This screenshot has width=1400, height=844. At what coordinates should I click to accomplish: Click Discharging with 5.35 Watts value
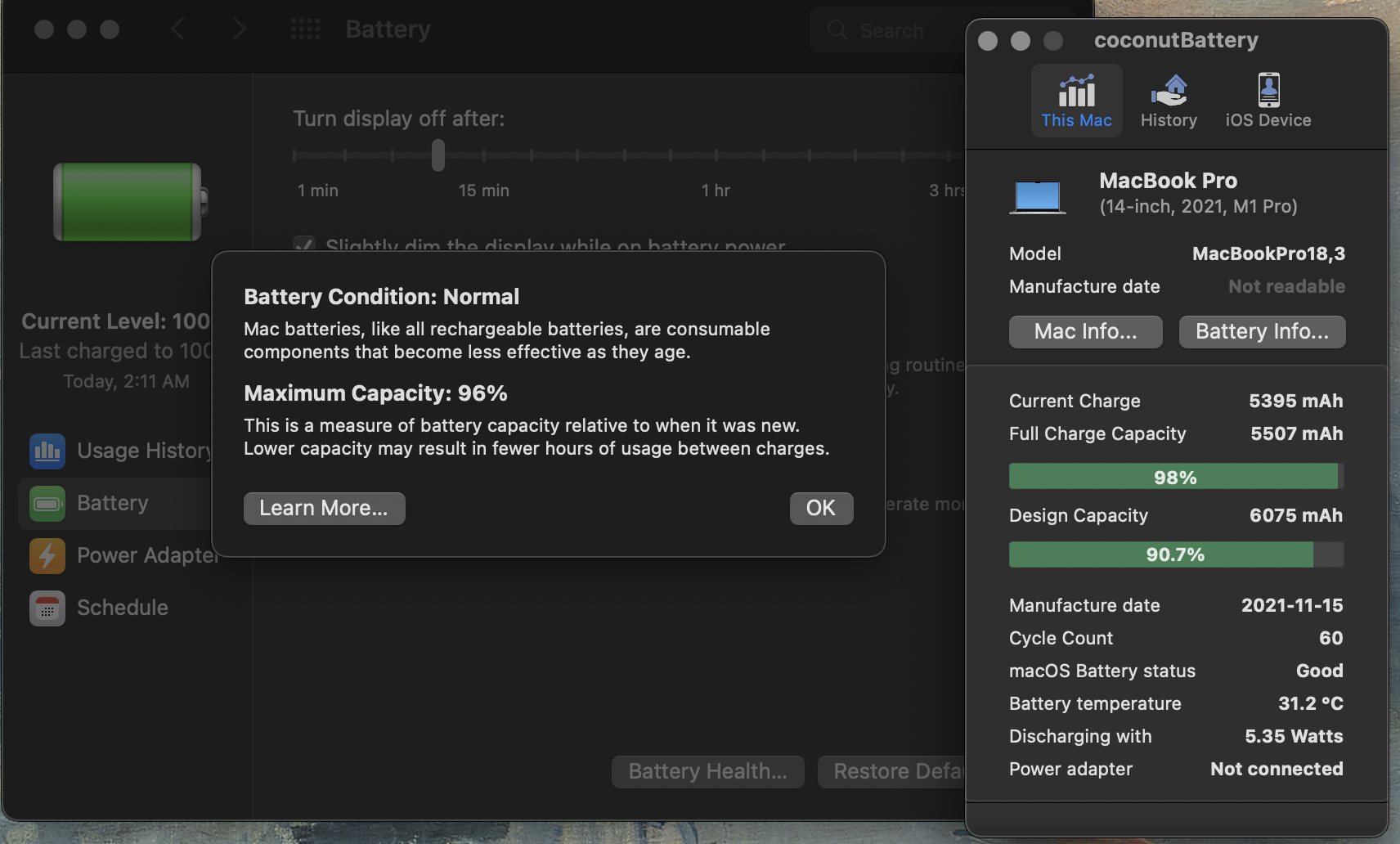tap(1294, 736)
